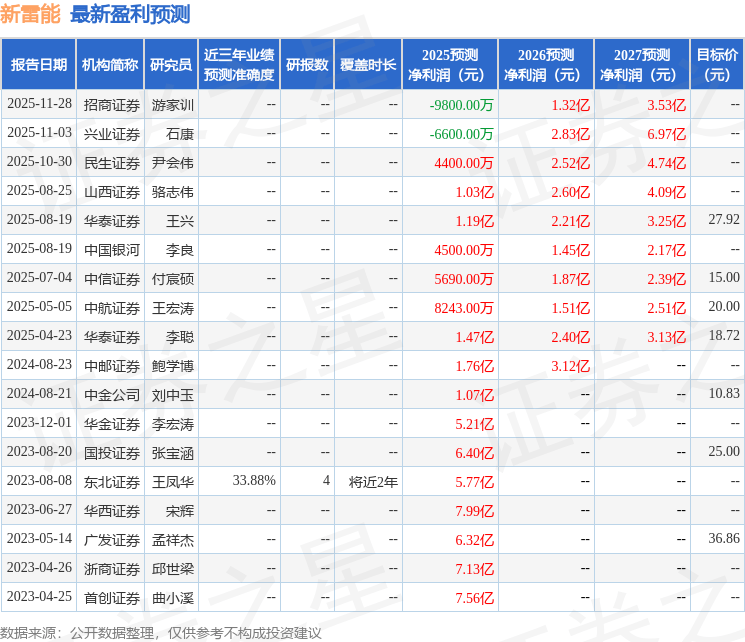Click 兴业证券 institution cell

[x=112, y=134]
